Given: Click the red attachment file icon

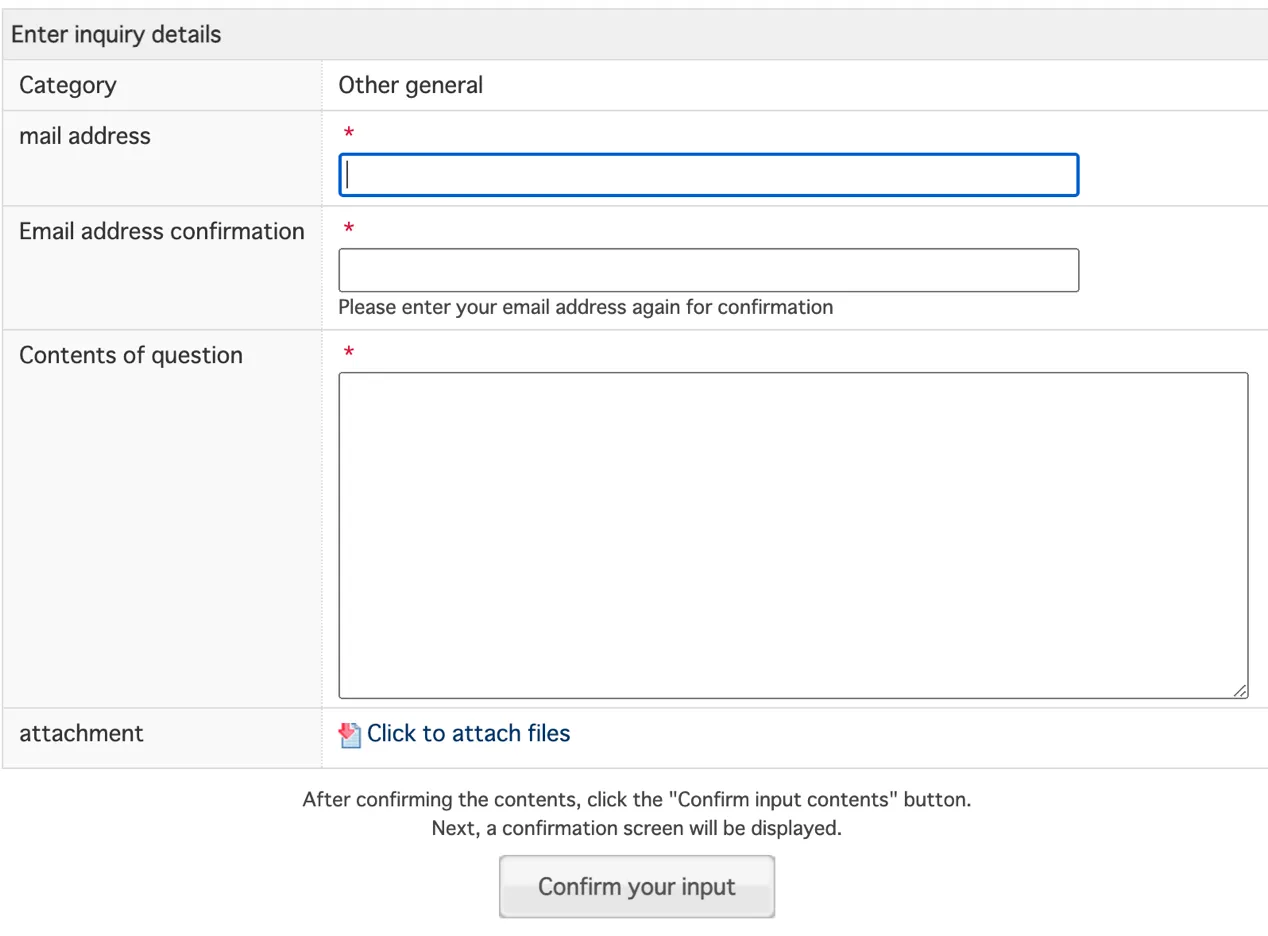Looking at the screenshot, I should tap(349, 735).
